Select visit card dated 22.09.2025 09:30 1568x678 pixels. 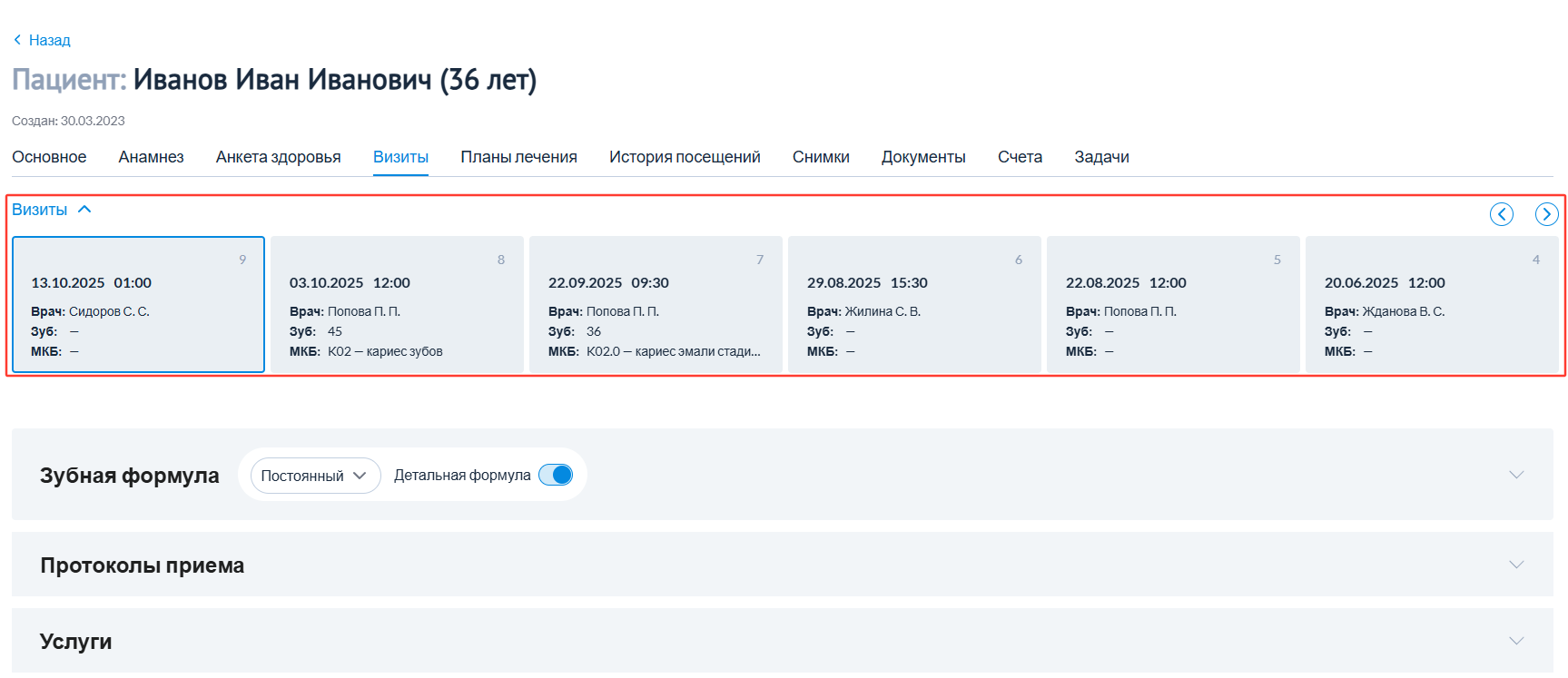point(656,305)
